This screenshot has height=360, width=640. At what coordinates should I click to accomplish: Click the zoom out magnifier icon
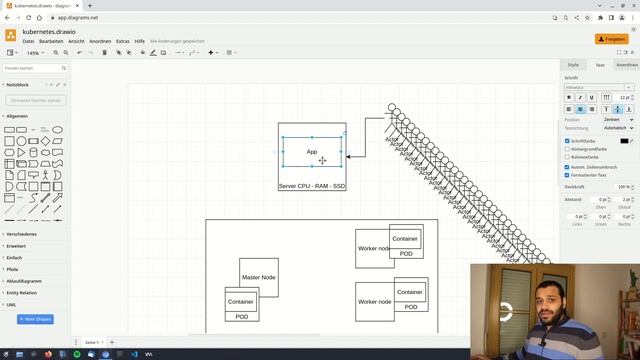(x=66, y=53)
